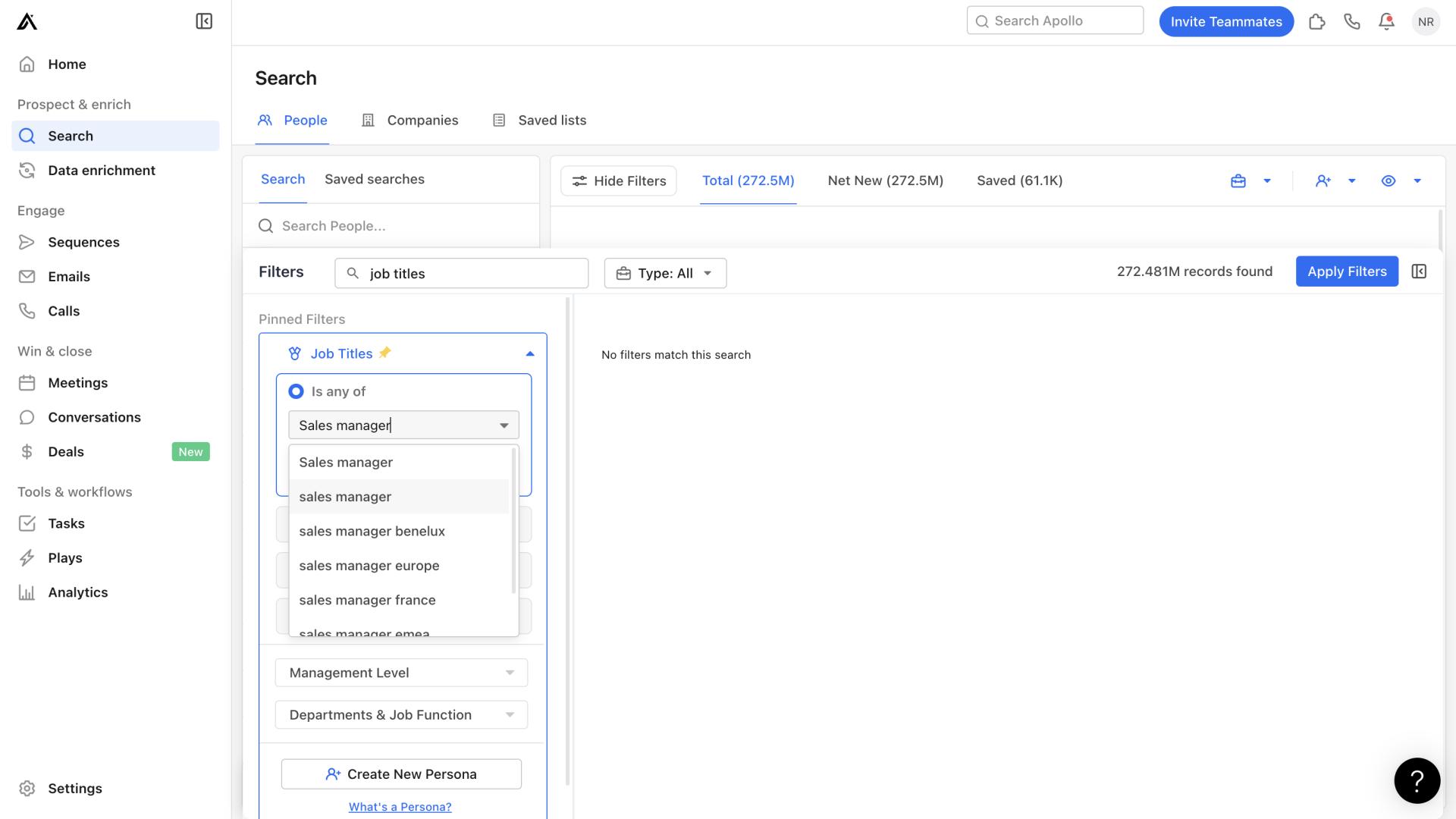This screenshot has height=819, width=1456.
Task: Open Analytics in sidebar
Action: [115, 592]
